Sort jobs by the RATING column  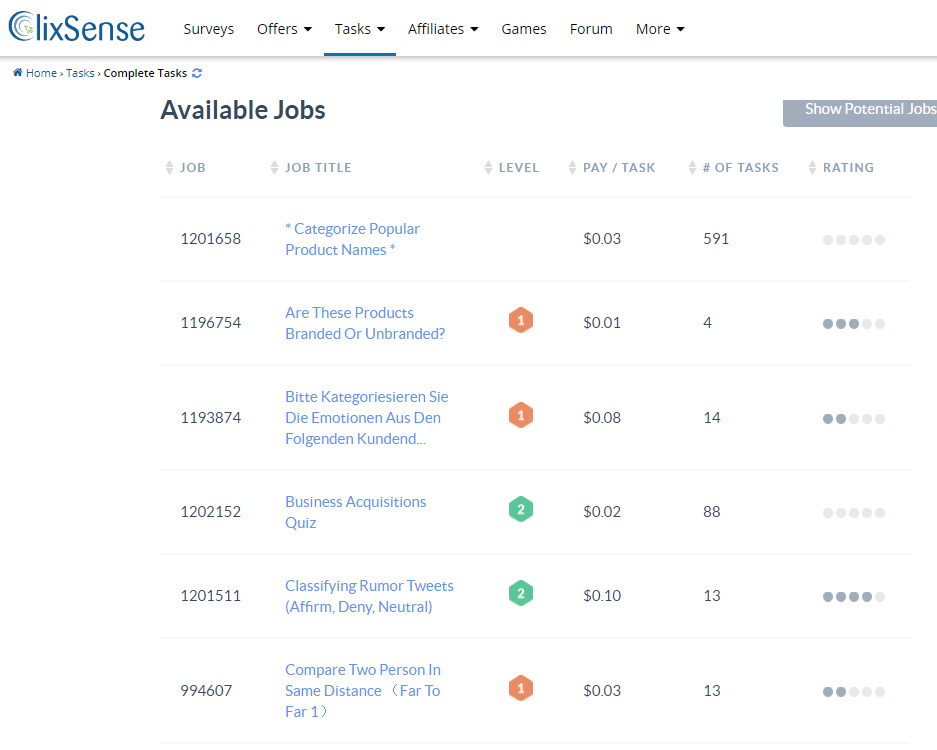tap(841, 167)
